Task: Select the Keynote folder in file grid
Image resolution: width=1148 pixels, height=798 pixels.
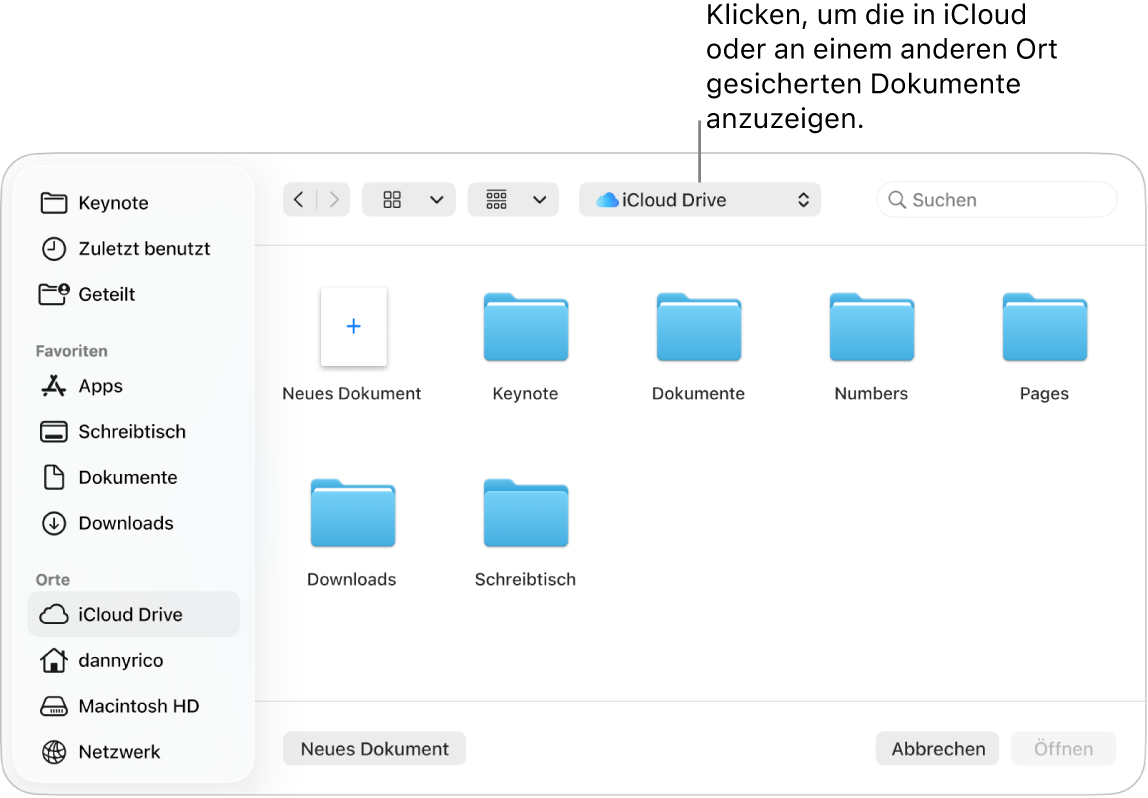Action: coord(526,327)
